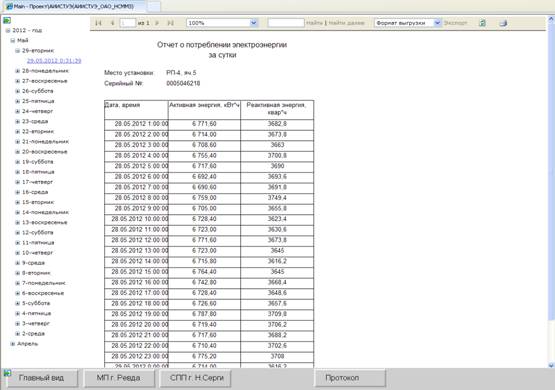
Task: Go to first report page
Action: tap(98, 23)
